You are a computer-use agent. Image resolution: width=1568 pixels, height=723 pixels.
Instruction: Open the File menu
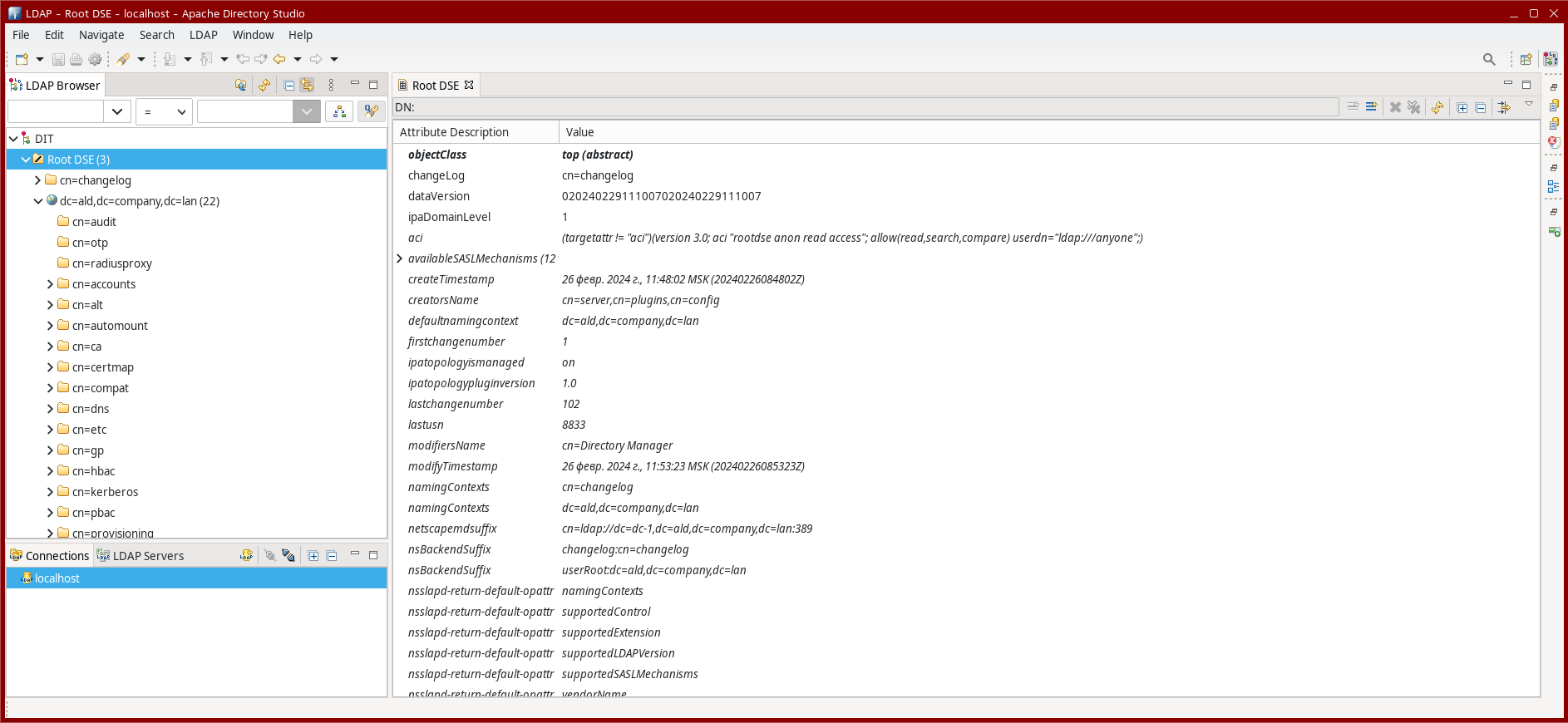coord(21,35)
